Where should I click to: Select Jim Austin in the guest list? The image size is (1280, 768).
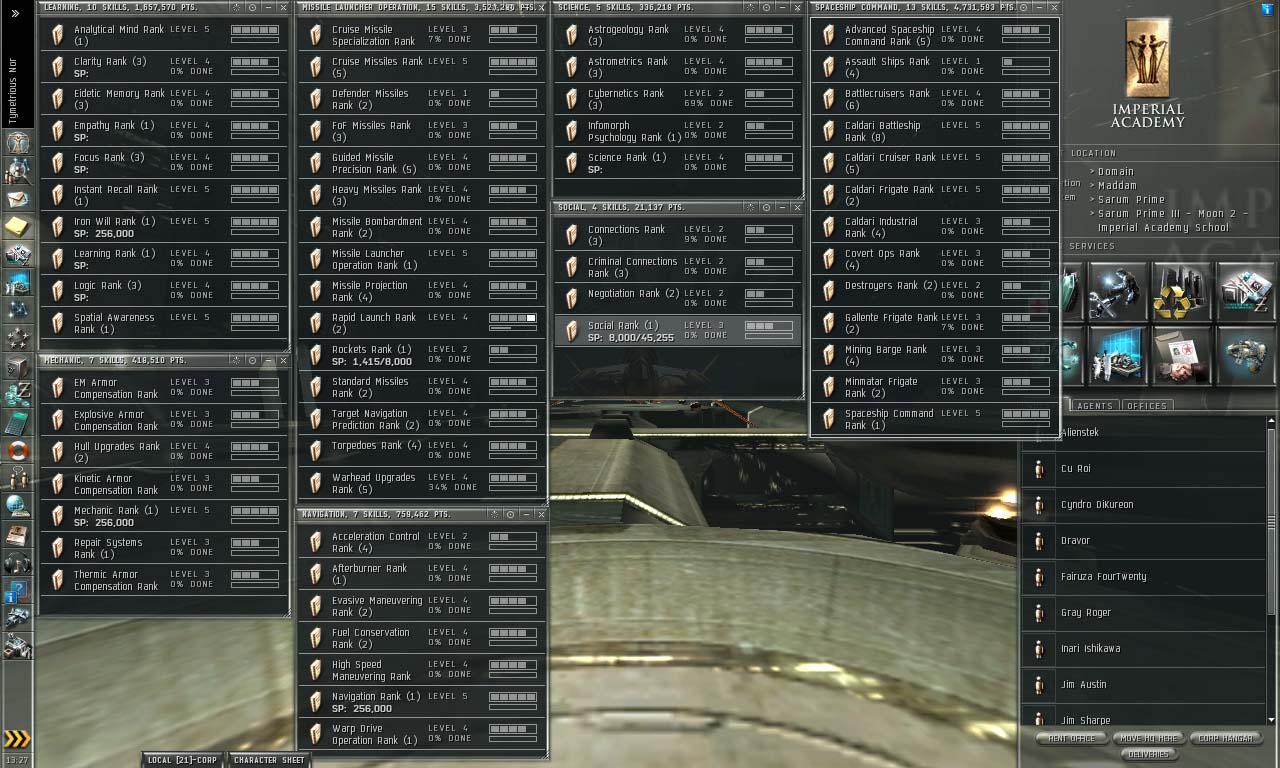(x=1144, y=685)
